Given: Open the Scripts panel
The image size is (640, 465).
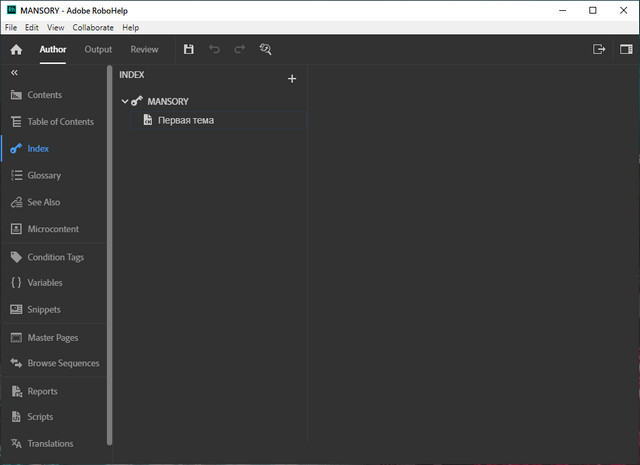Looking at the screenshot, I should click(40, 417).
